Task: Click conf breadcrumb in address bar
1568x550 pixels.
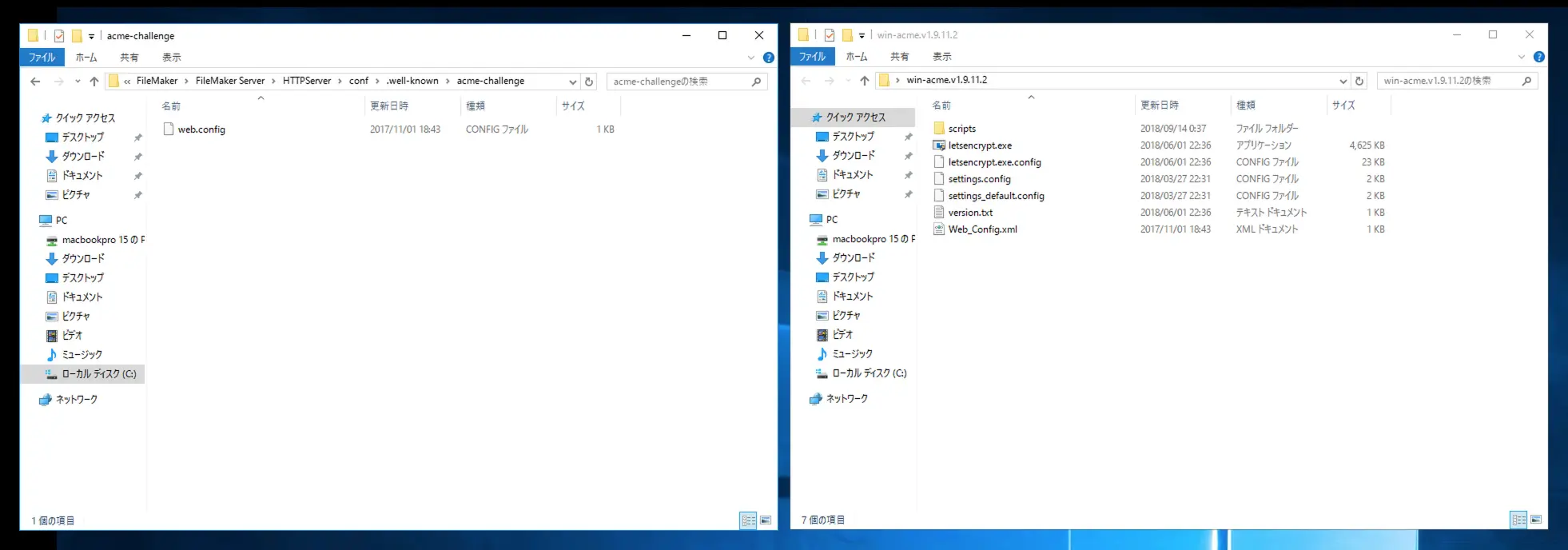Action: (359, 81)
